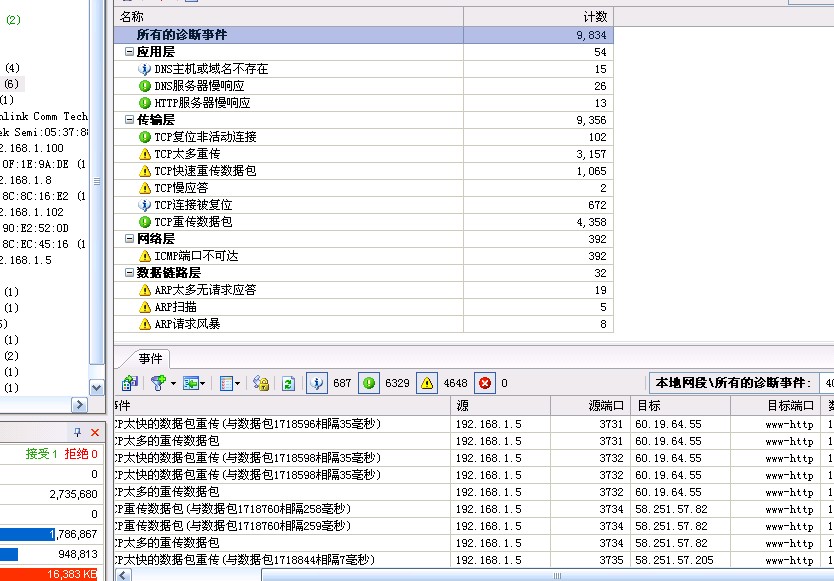Select the event row mentioning 相隔259毫秒
834x581 pixels.
coord(474,526)
